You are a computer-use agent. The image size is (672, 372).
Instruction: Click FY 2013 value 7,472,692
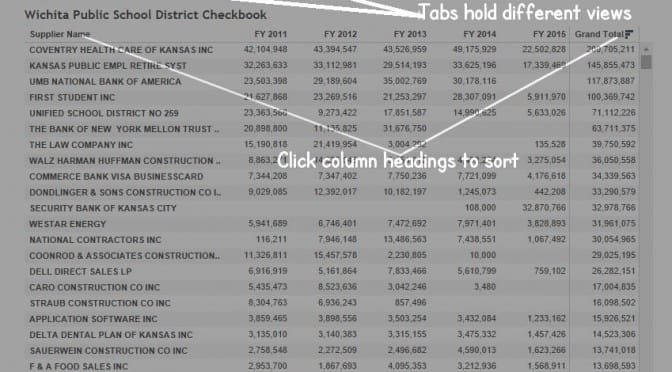(407, 224)
